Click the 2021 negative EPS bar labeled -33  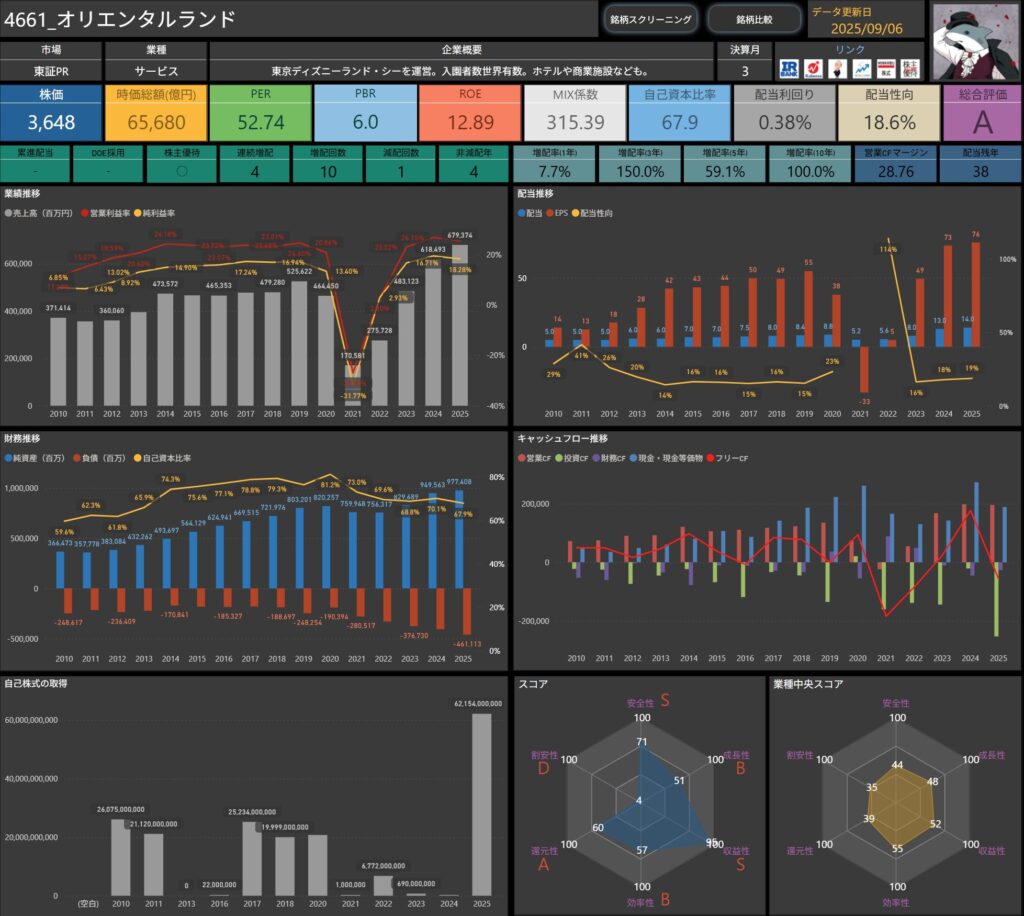pos(864,369)
